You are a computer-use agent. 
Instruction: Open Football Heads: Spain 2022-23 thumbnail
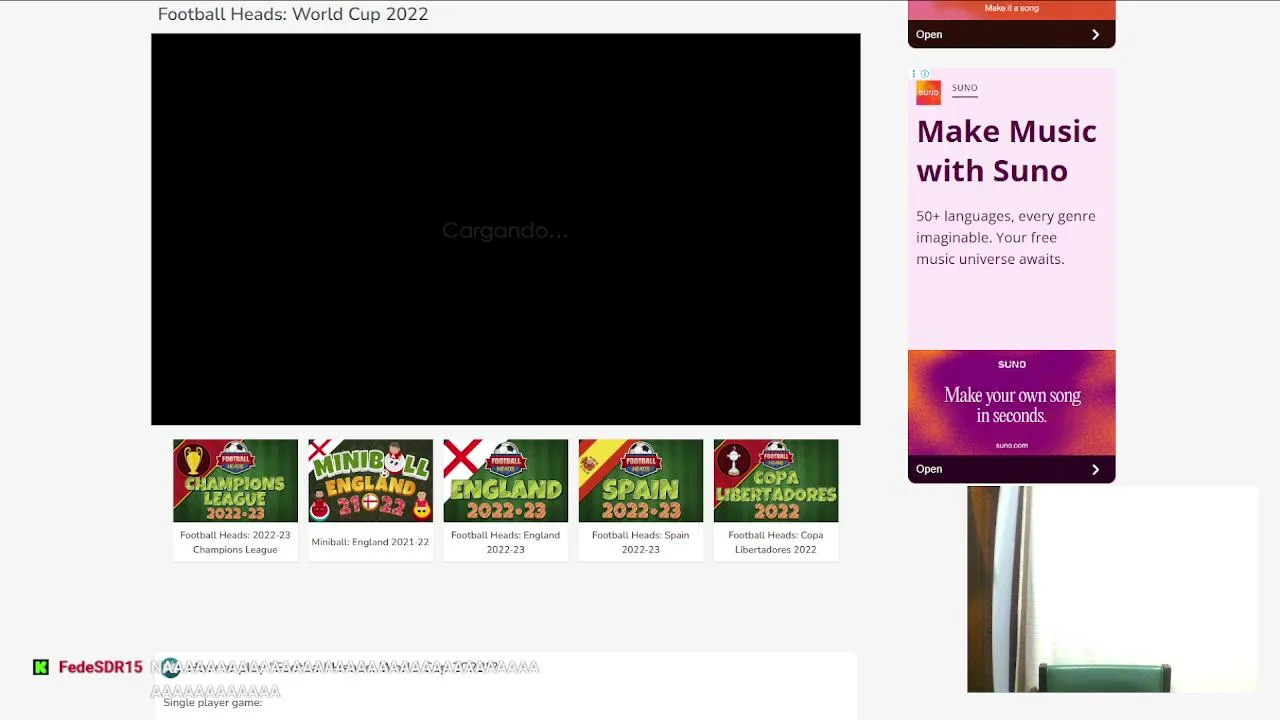[640, 481]
